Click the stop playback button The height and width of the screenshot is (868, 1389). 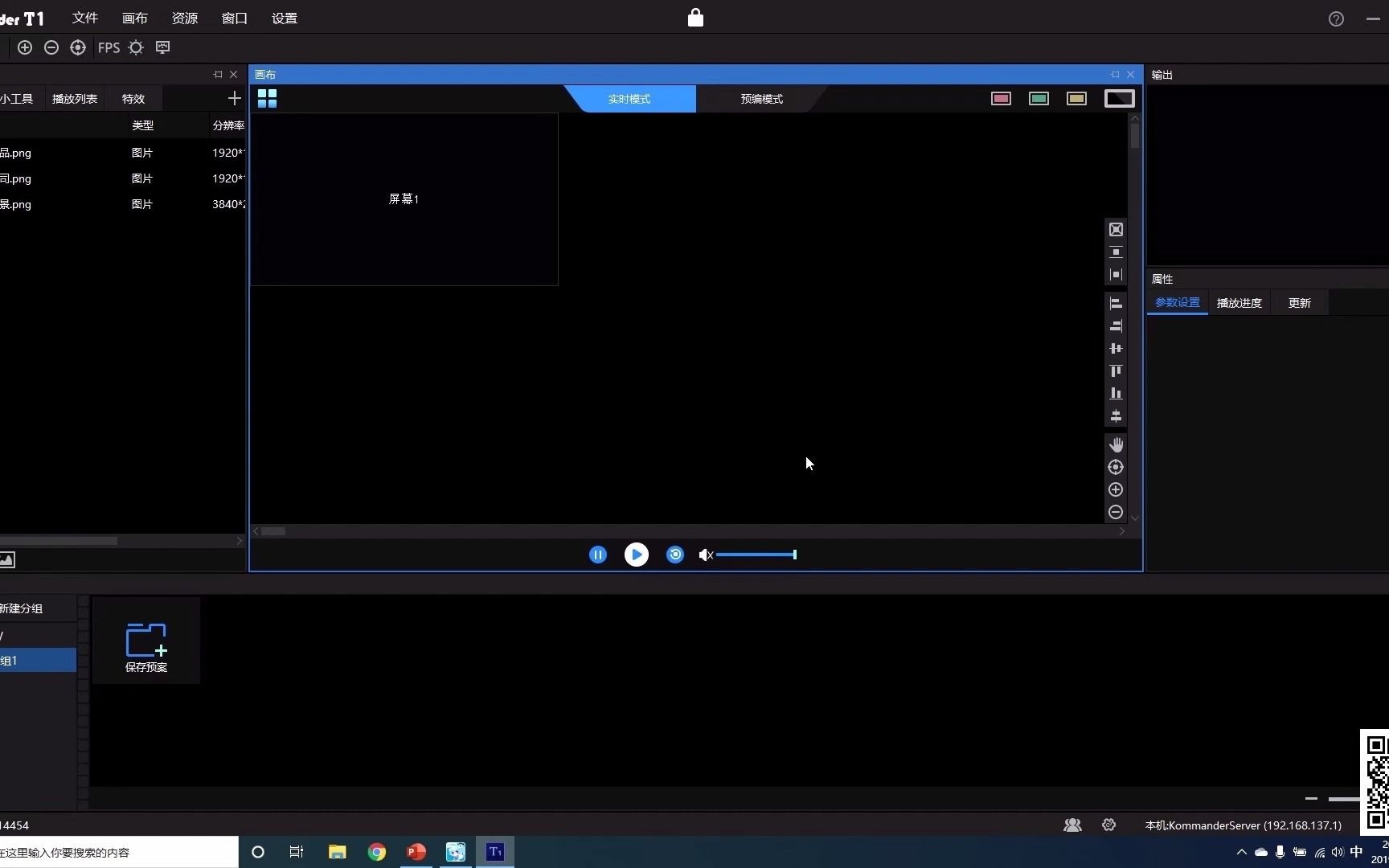pos(675,555)
